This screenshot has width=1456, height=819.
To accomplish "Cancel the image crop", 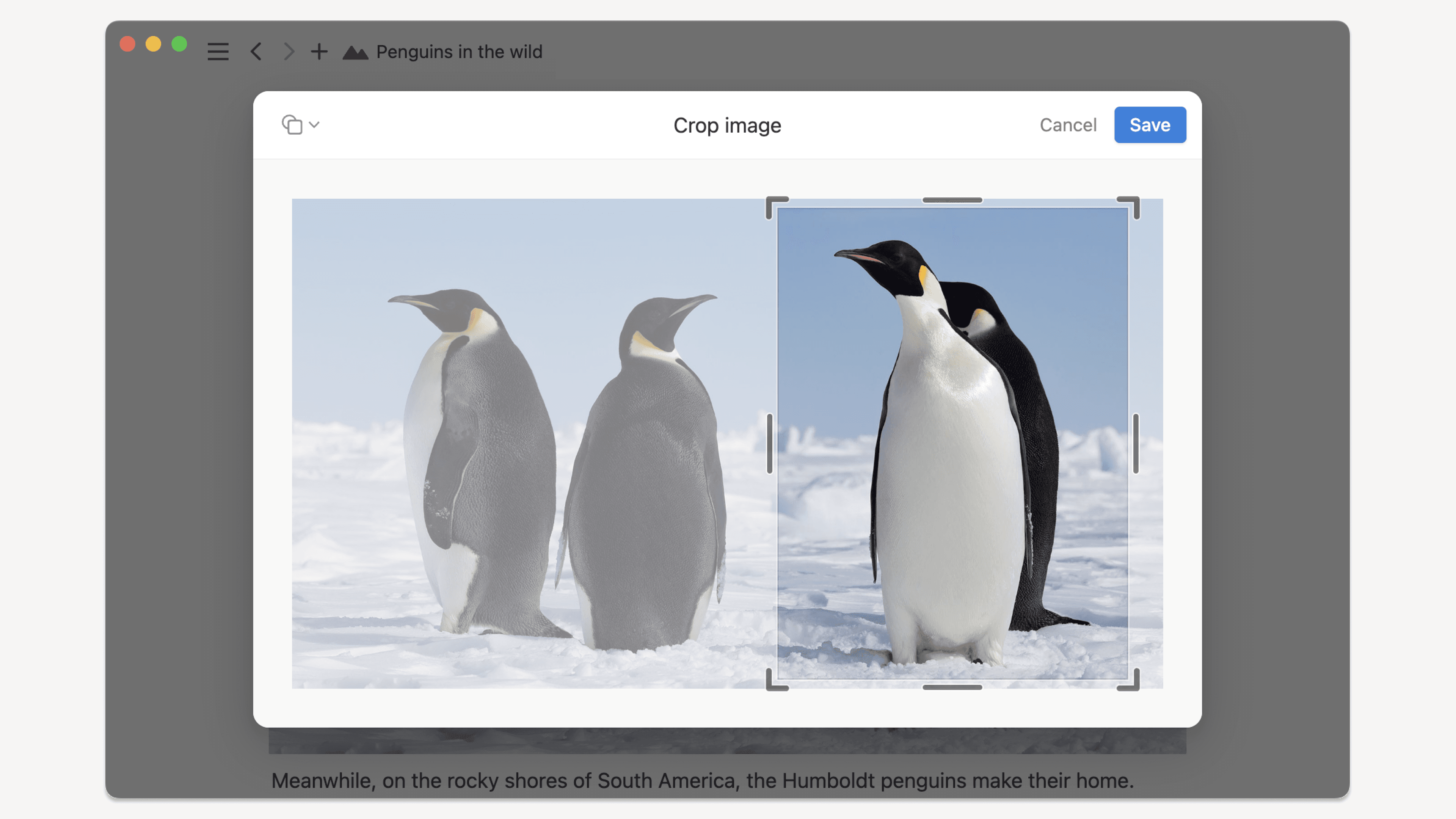I will click(1068, 124).
